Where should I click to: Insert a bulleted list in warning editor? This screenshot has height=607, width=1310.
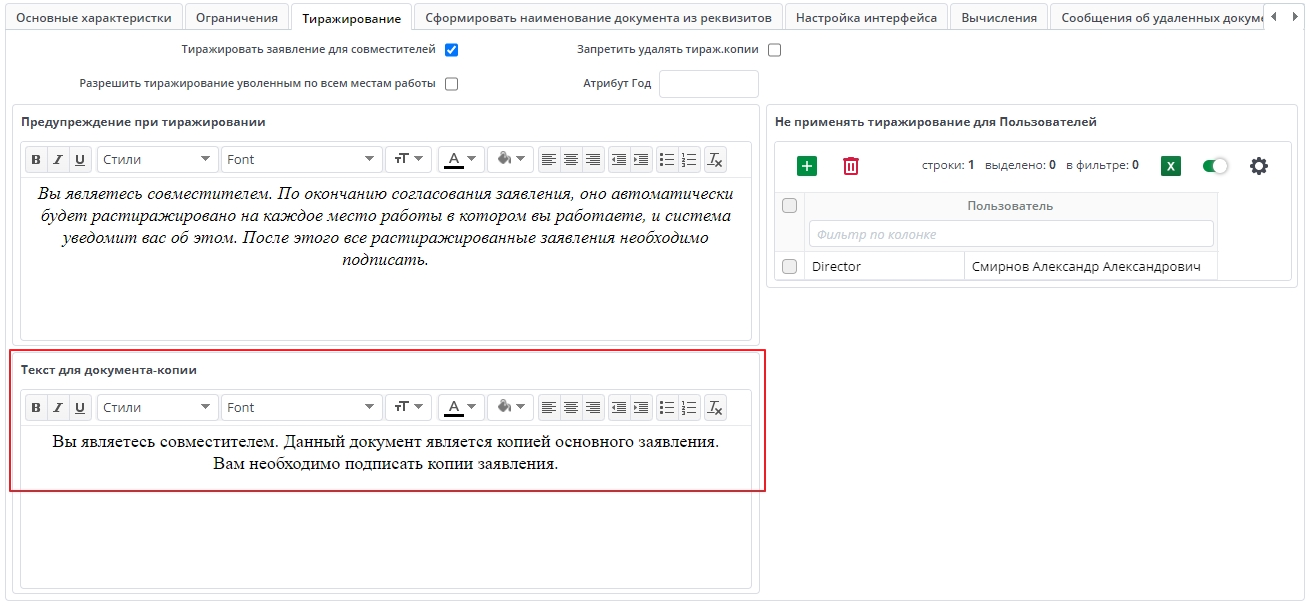(x=666, y=158)
